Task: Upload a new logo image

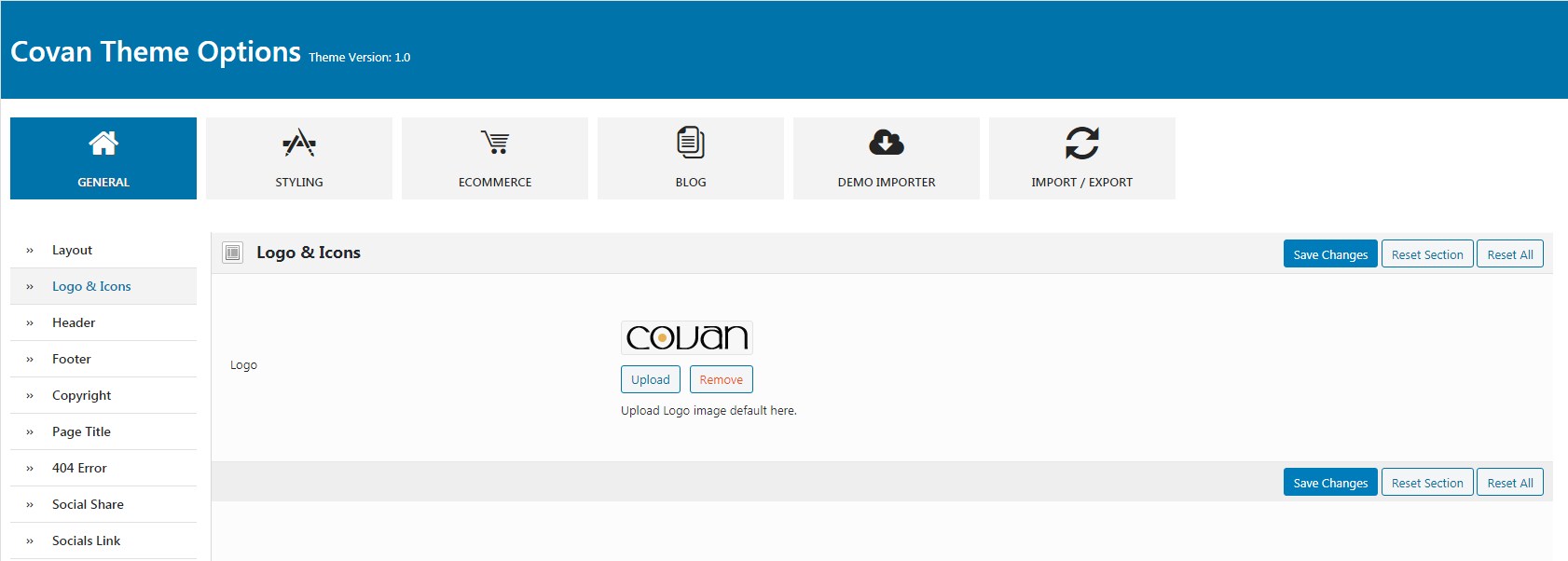Action: (651, 379)
